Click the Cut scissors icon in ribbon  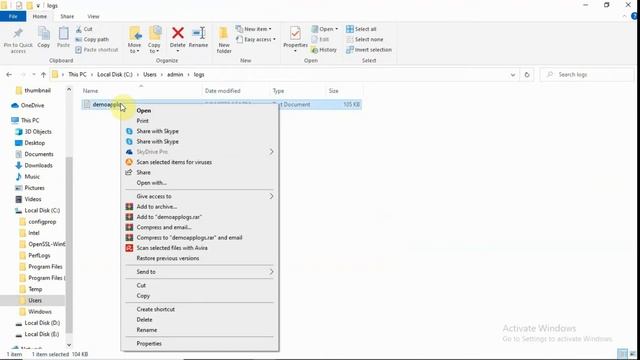pos(79,29)
